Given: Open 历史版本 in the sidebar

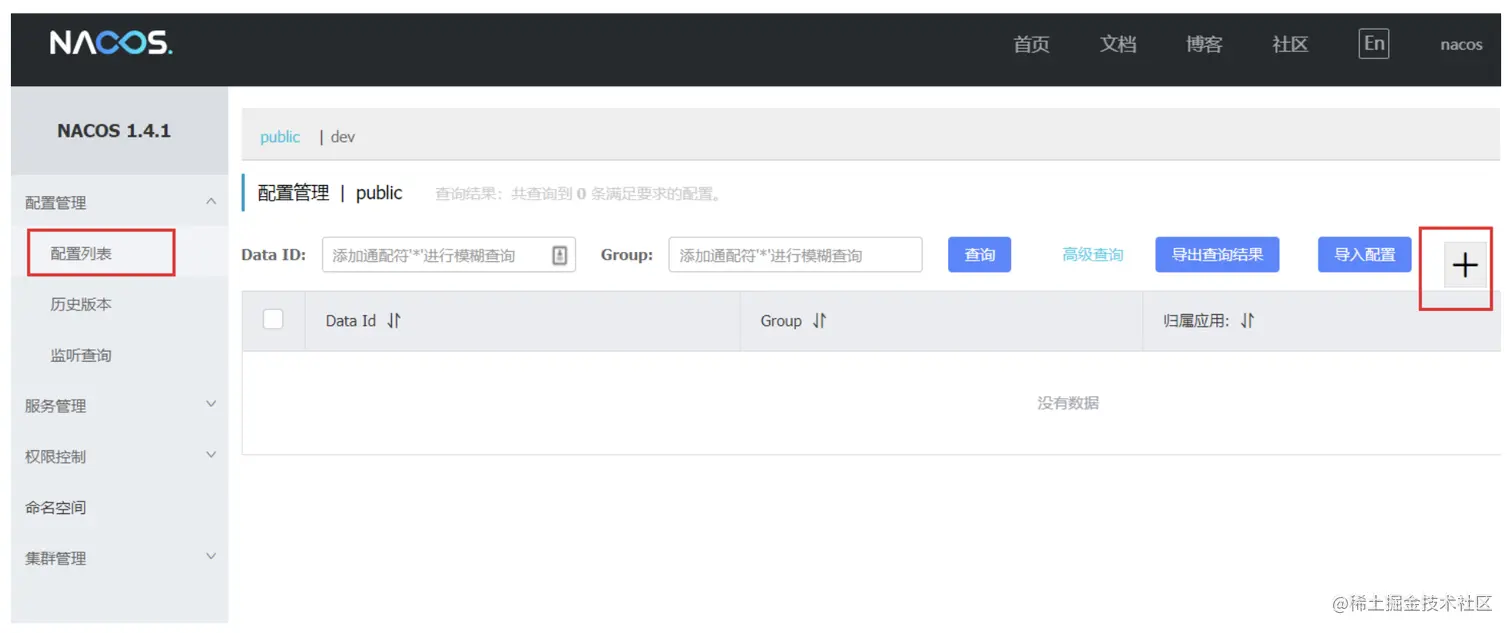Looking at the screenshot, I should 81,304.
